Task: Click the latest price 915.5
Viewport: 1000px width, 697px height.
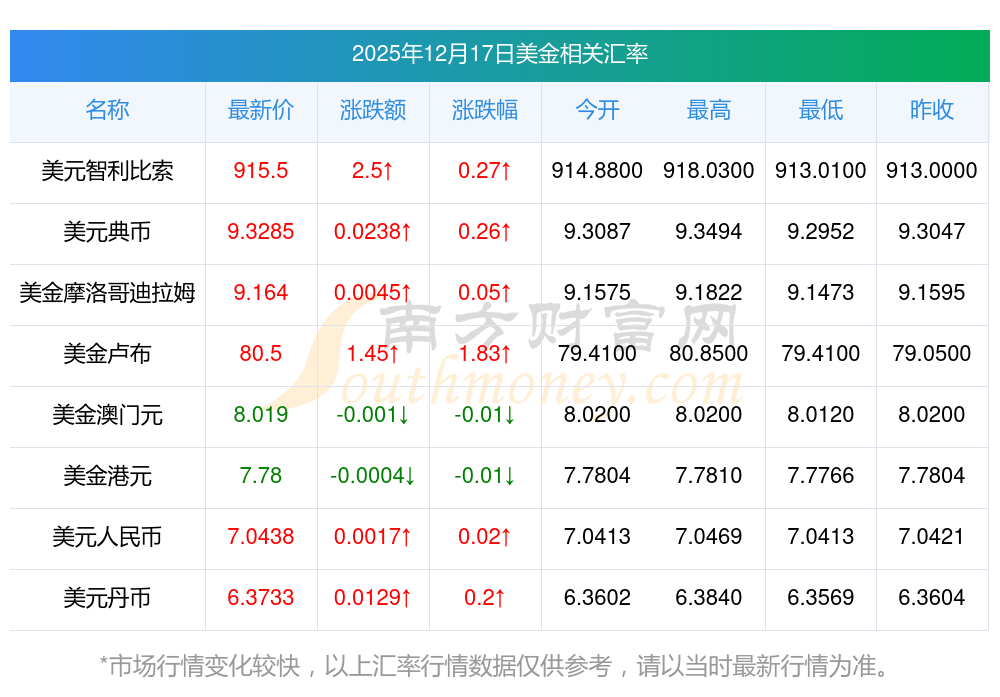Action: point(261,170)
